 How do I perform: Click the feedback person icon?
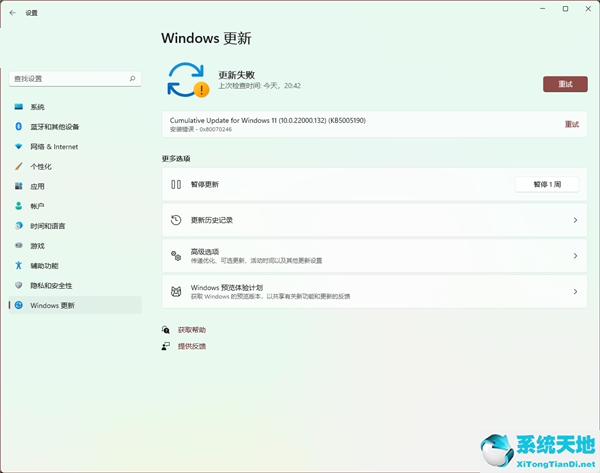165,346
